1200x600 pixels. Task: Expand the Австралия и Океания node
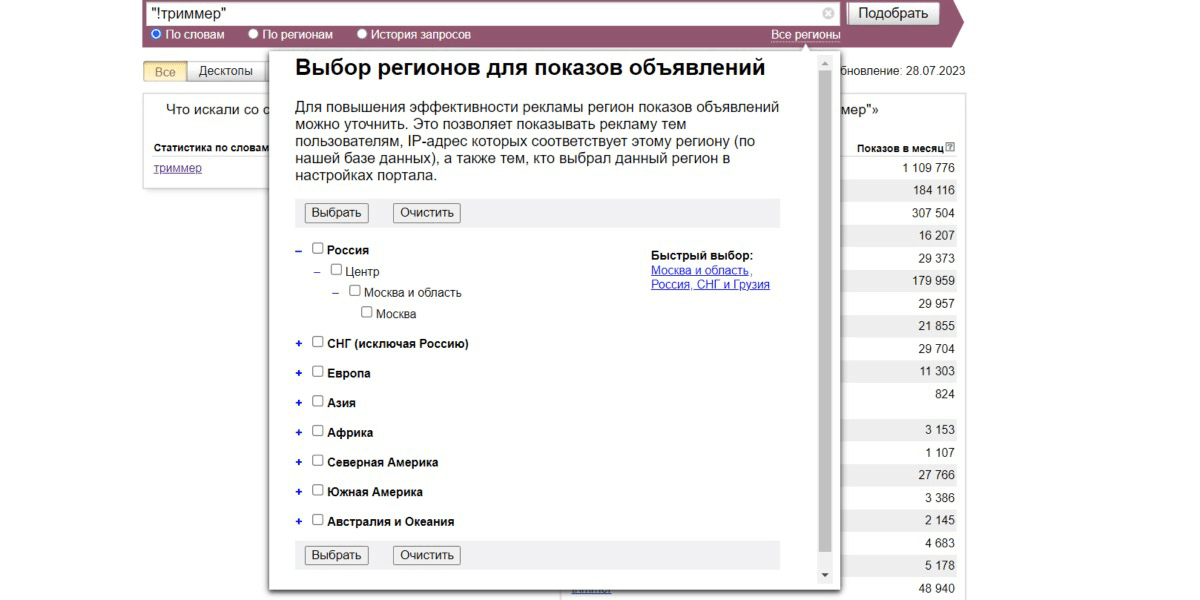[x=299, y=522]
